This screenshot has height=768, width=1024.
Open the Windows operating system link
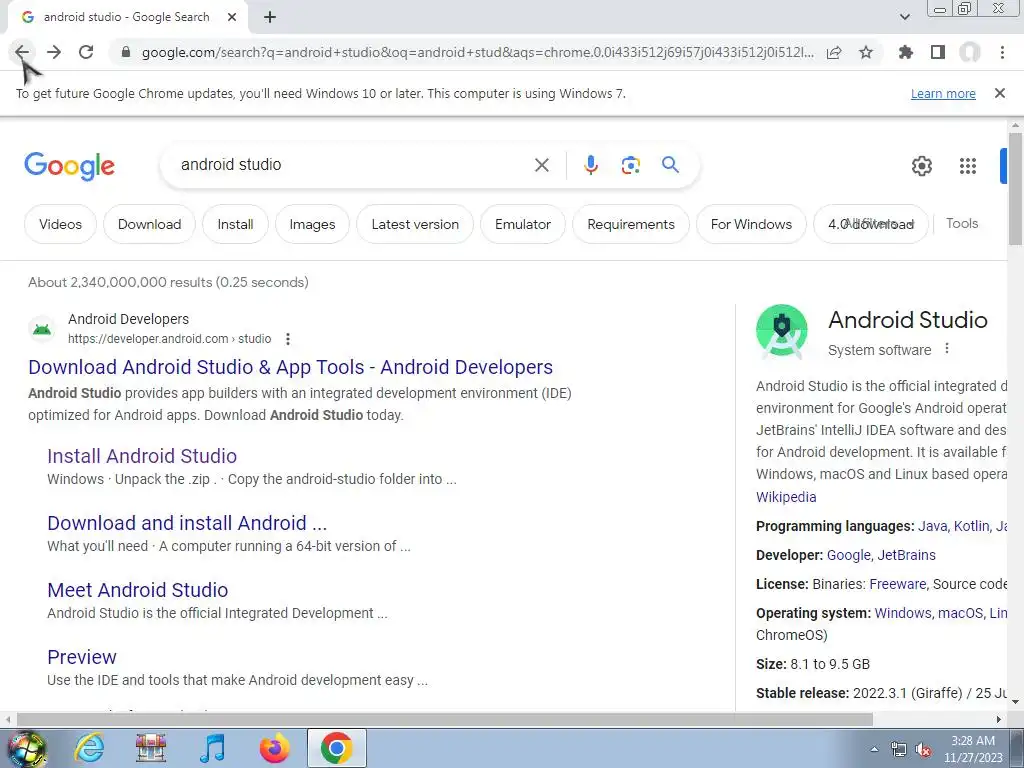[903, 613]
